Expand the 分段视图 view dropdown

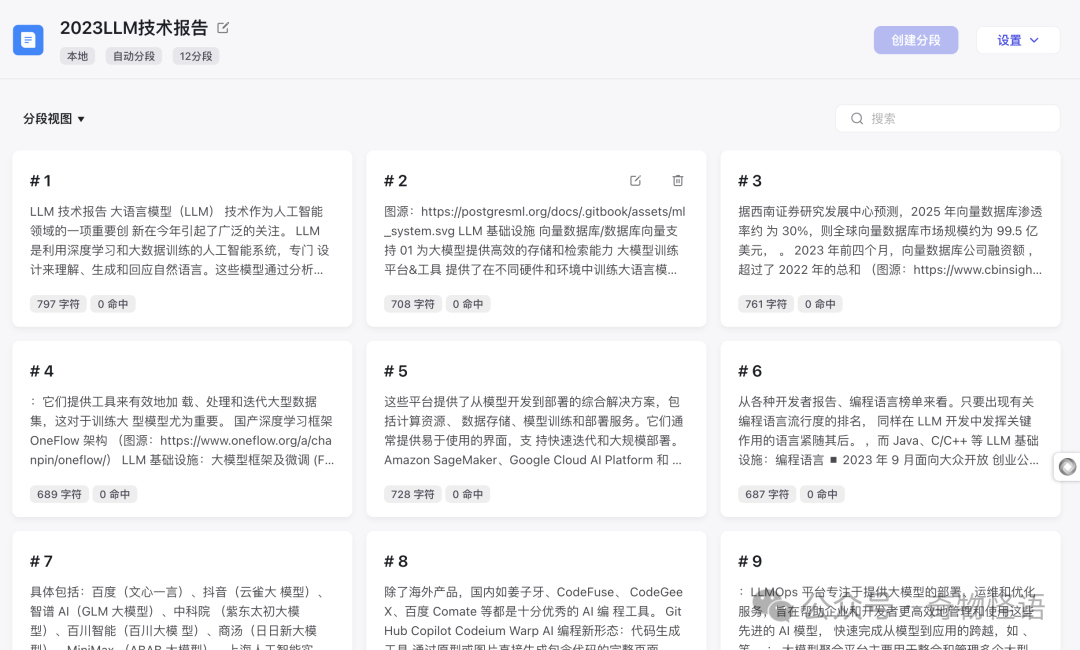54,119
